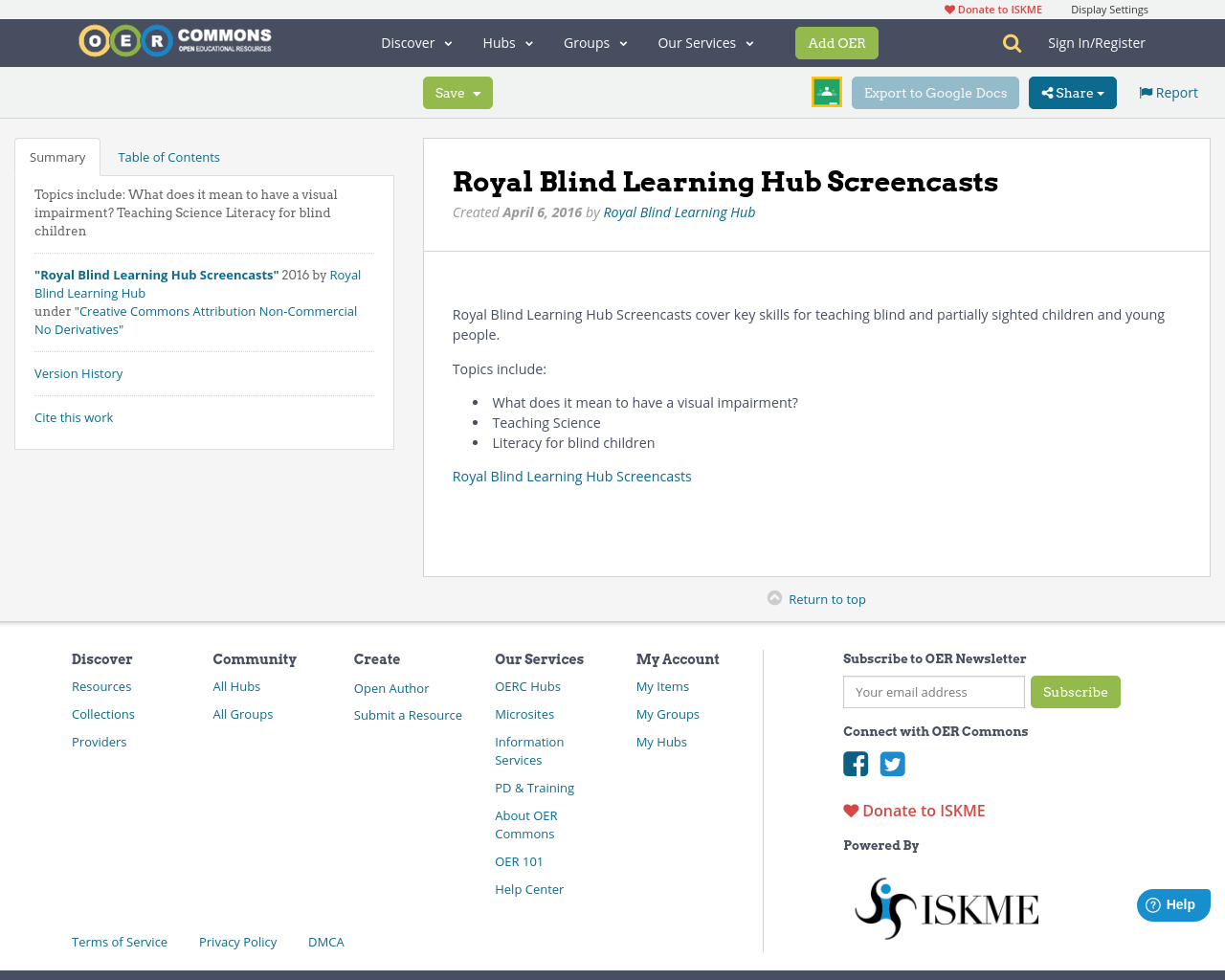This screenshot has height=980, width=1225.
Task: Click the newsletter email address field
Action: click(933, 692)
